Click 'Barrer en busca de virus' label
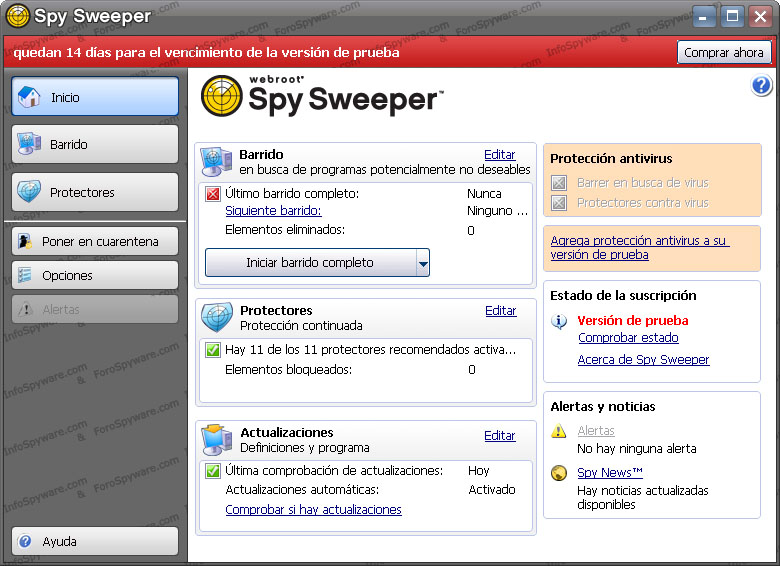The height and width of the screenshot is (566, 780). [x=643, y=183]
